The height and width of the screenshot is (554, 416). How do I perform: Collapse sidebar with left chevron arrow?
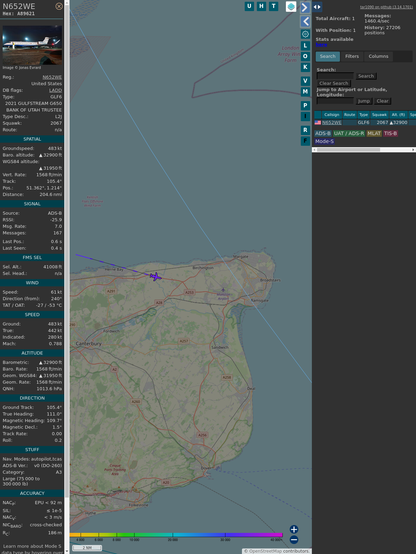(305, 22)
